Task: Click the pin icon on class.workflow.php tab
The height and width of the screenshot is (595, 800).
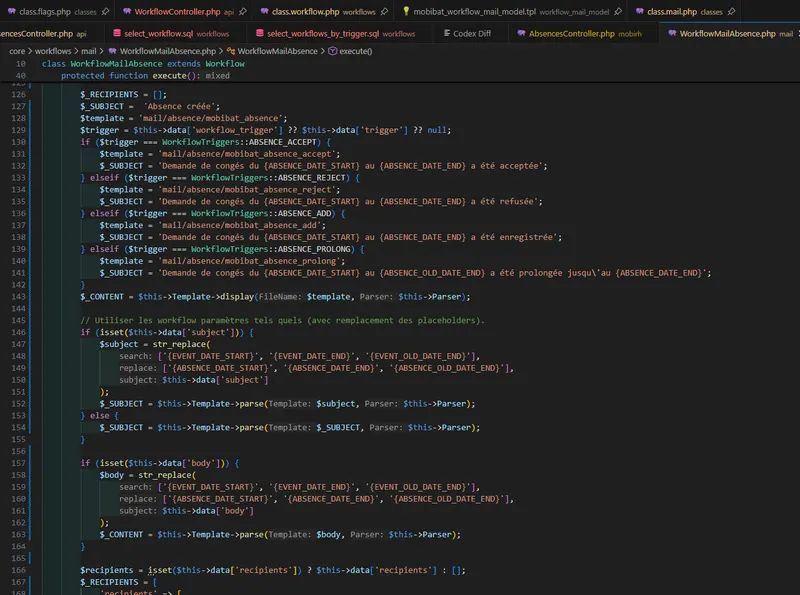Action: tap(384, 11)
